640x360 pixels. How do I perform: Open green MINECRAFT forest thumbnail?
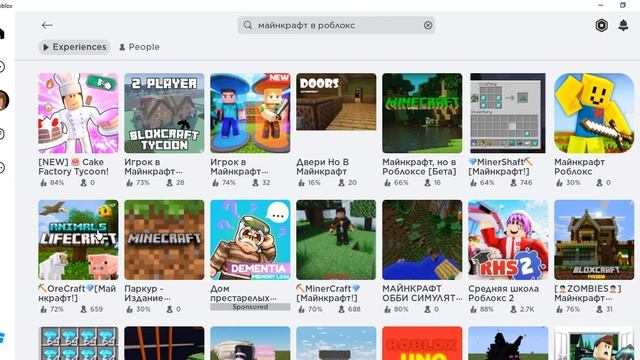(x=422, y=113)
